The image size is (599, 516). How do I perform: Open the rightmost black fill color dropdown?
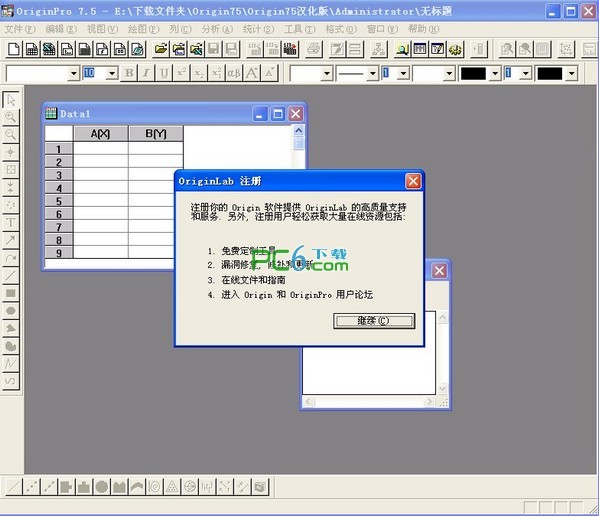tap(571, 73)
